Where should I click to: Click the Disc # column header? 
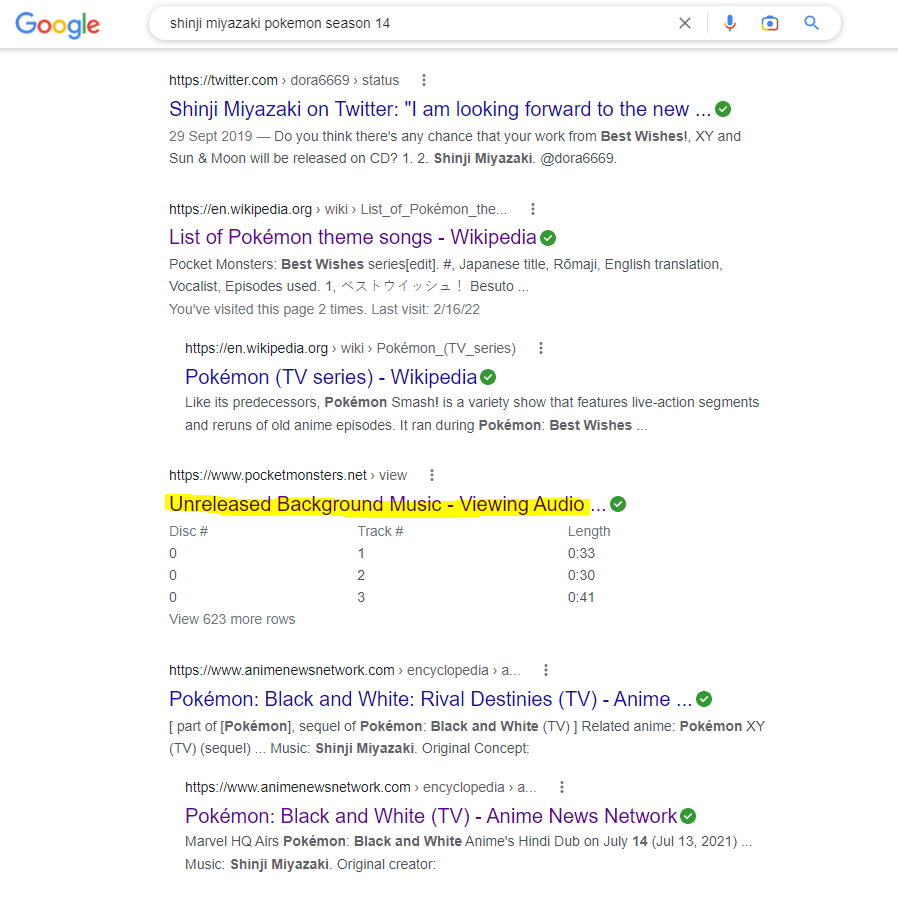pos(188,531)
